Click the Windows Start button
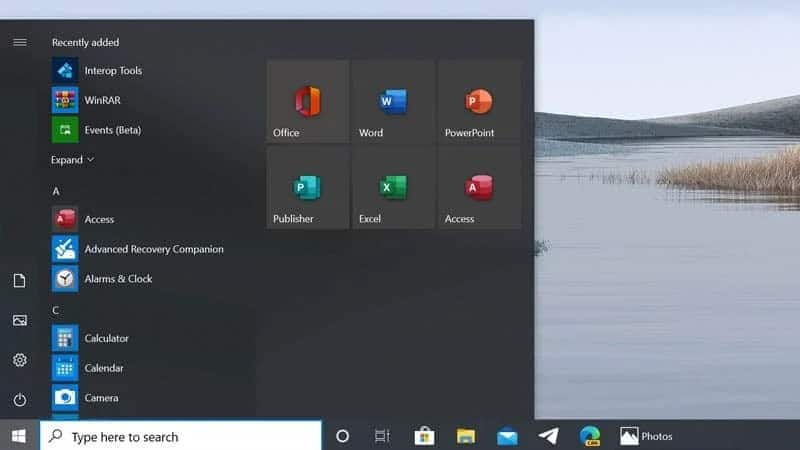800x450 pixels. coord(19,436)
